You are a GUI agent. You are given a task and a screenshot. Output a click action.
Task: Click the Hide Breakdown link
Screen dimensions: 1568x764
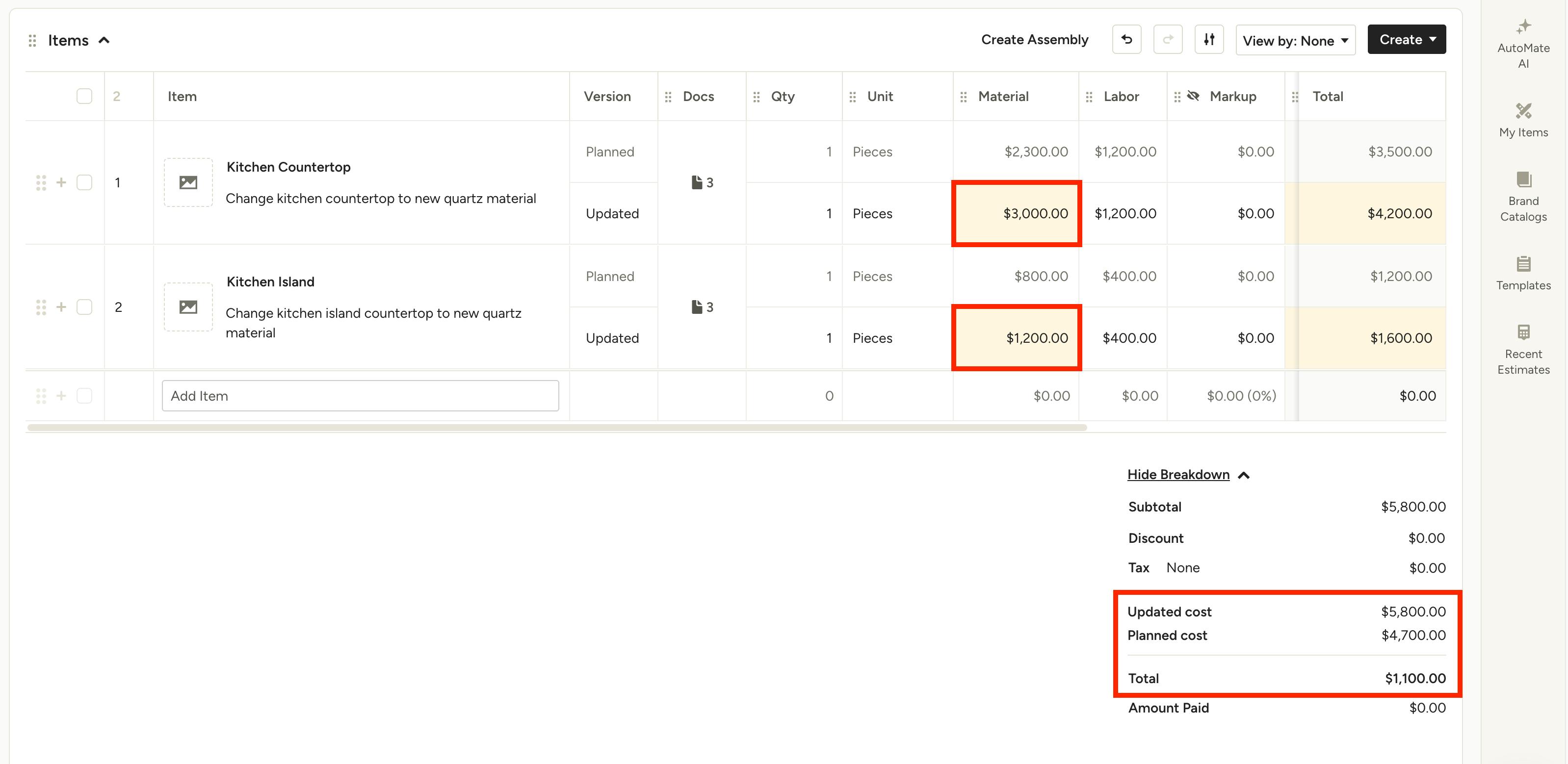1178,475
